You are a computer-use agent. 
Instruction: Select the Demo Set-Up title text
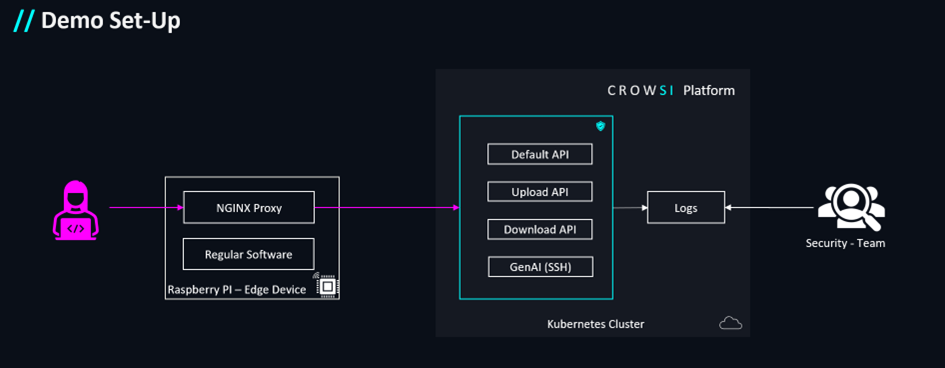[x=110, y=21]
